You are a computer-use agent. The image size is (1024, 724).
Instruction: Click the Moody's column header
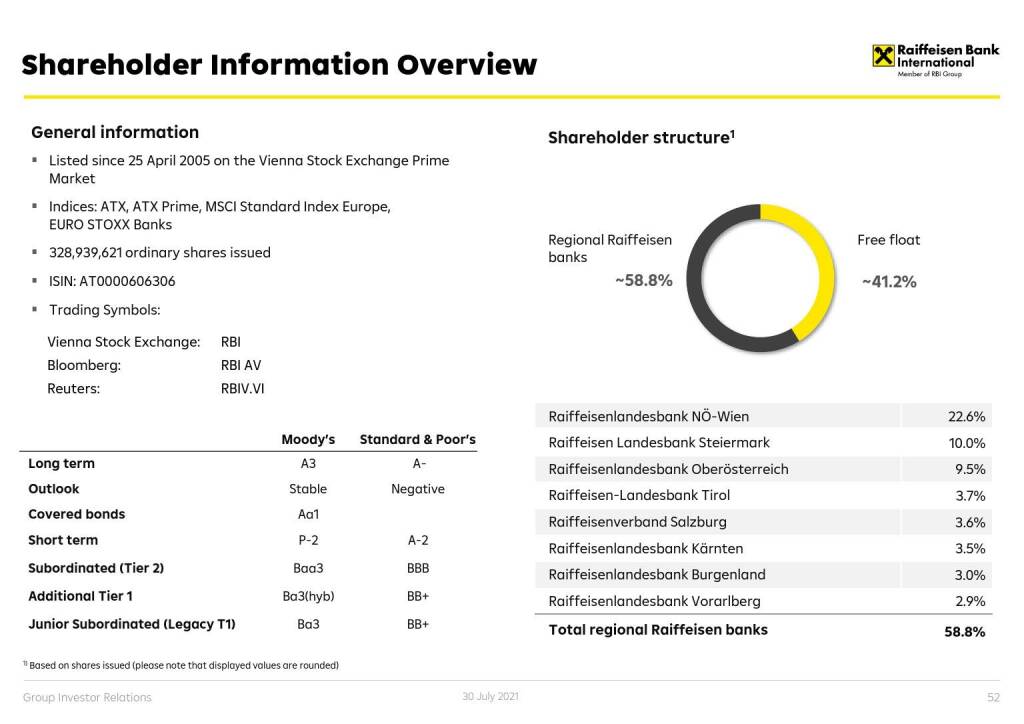coord(308,439)
